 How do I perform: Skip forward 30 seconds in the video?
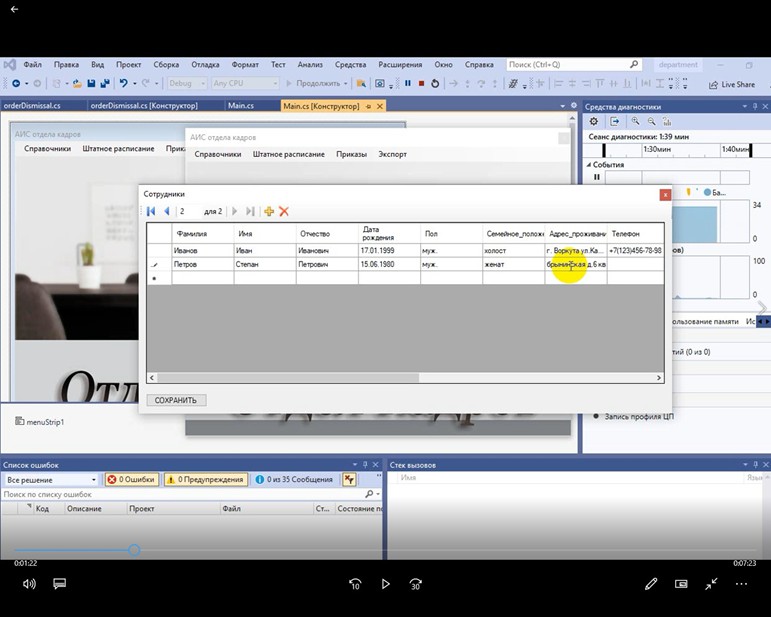pyautogui.click(x=415, y=584)
